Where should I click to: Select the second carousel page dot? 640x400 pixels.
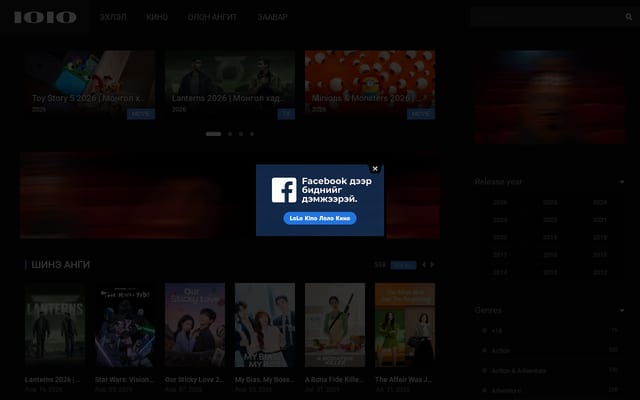tap(230, 134)
